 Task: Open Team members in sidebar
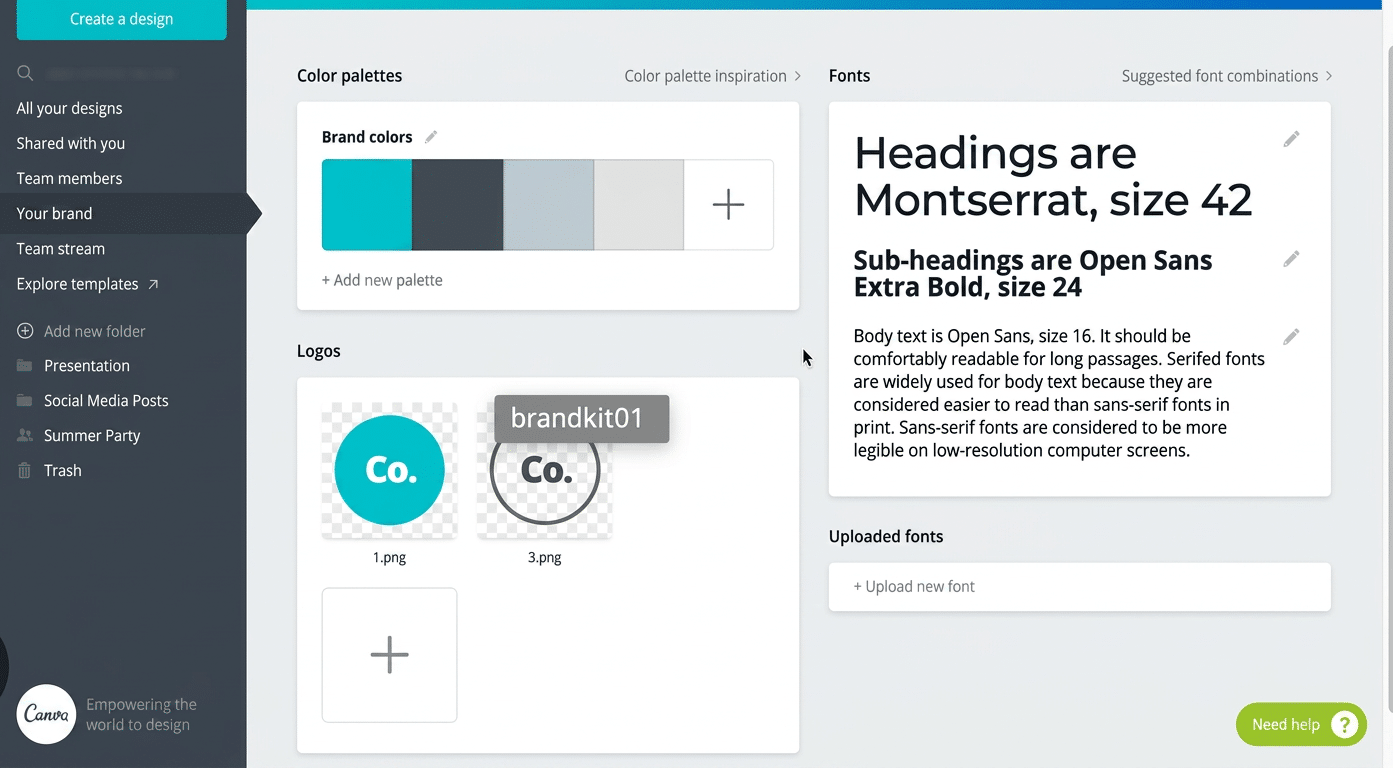tap(69, 178)
